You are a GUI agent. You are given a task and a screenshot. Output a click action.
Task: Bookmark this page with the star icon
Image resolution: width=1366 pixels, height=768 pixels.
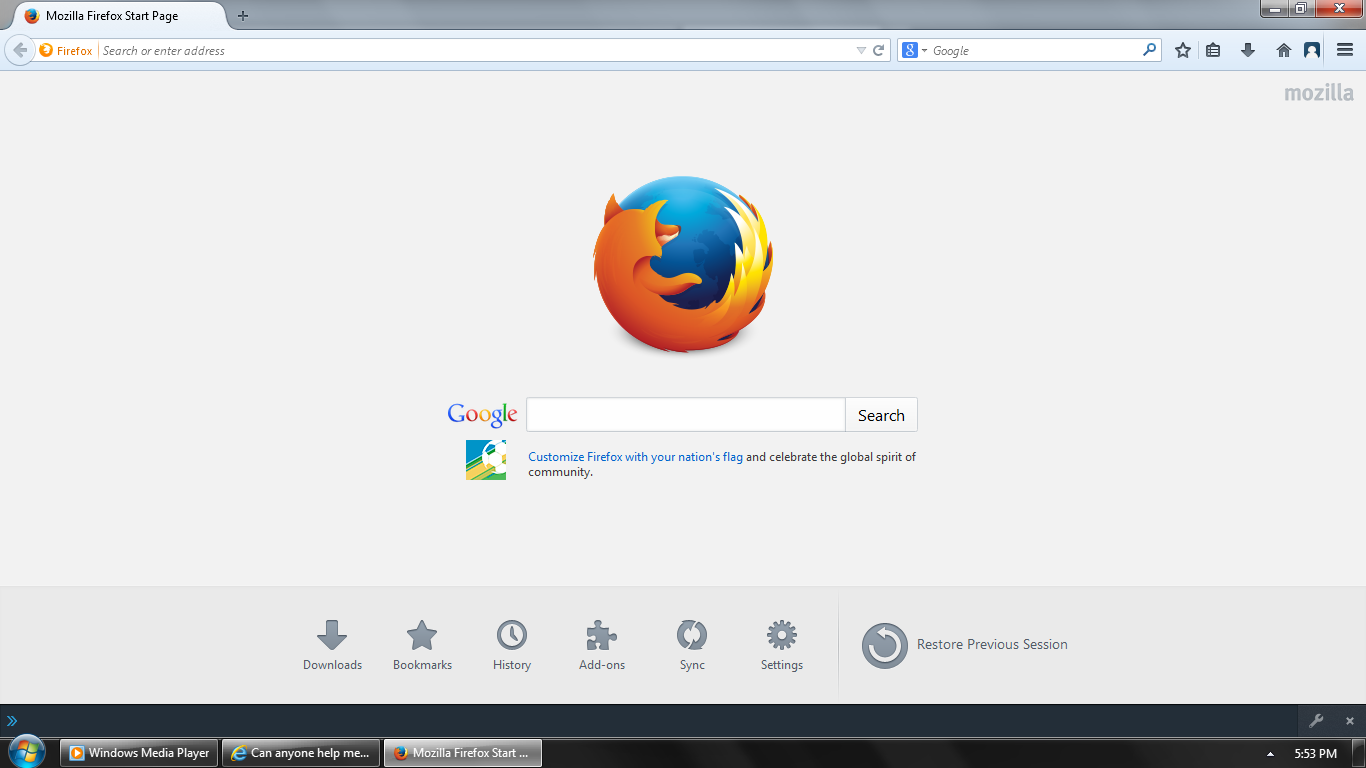click(1183, 50)
